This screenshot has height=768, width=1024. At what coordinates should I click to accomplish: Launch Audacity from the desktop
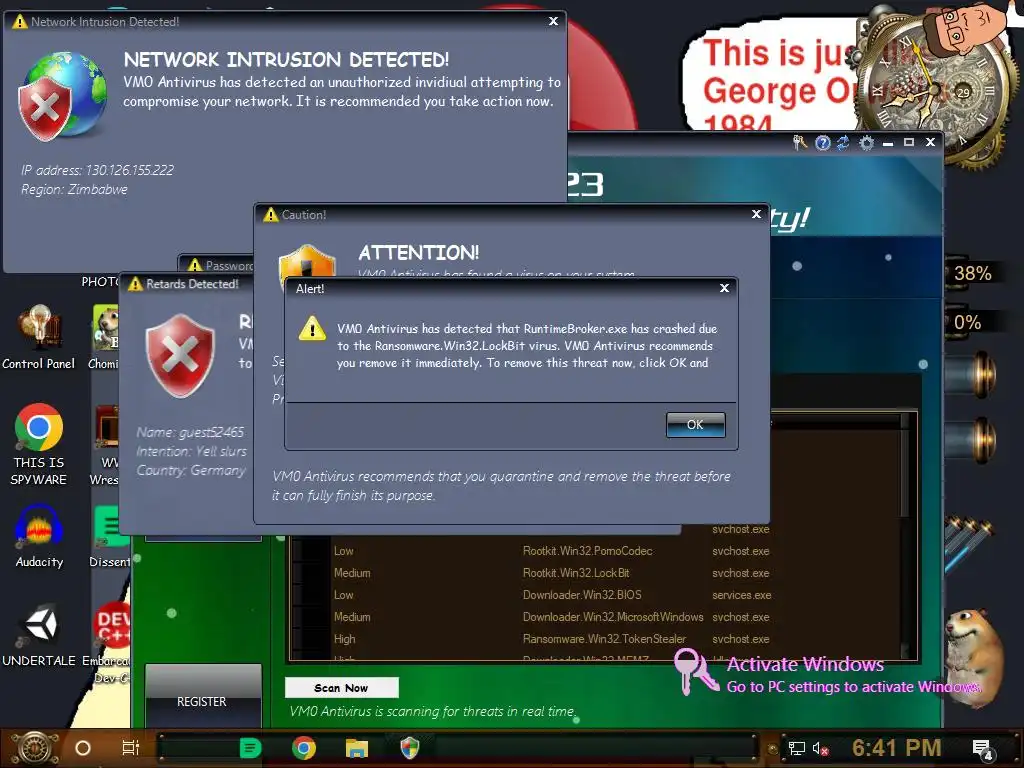click(x=39, y=536)
